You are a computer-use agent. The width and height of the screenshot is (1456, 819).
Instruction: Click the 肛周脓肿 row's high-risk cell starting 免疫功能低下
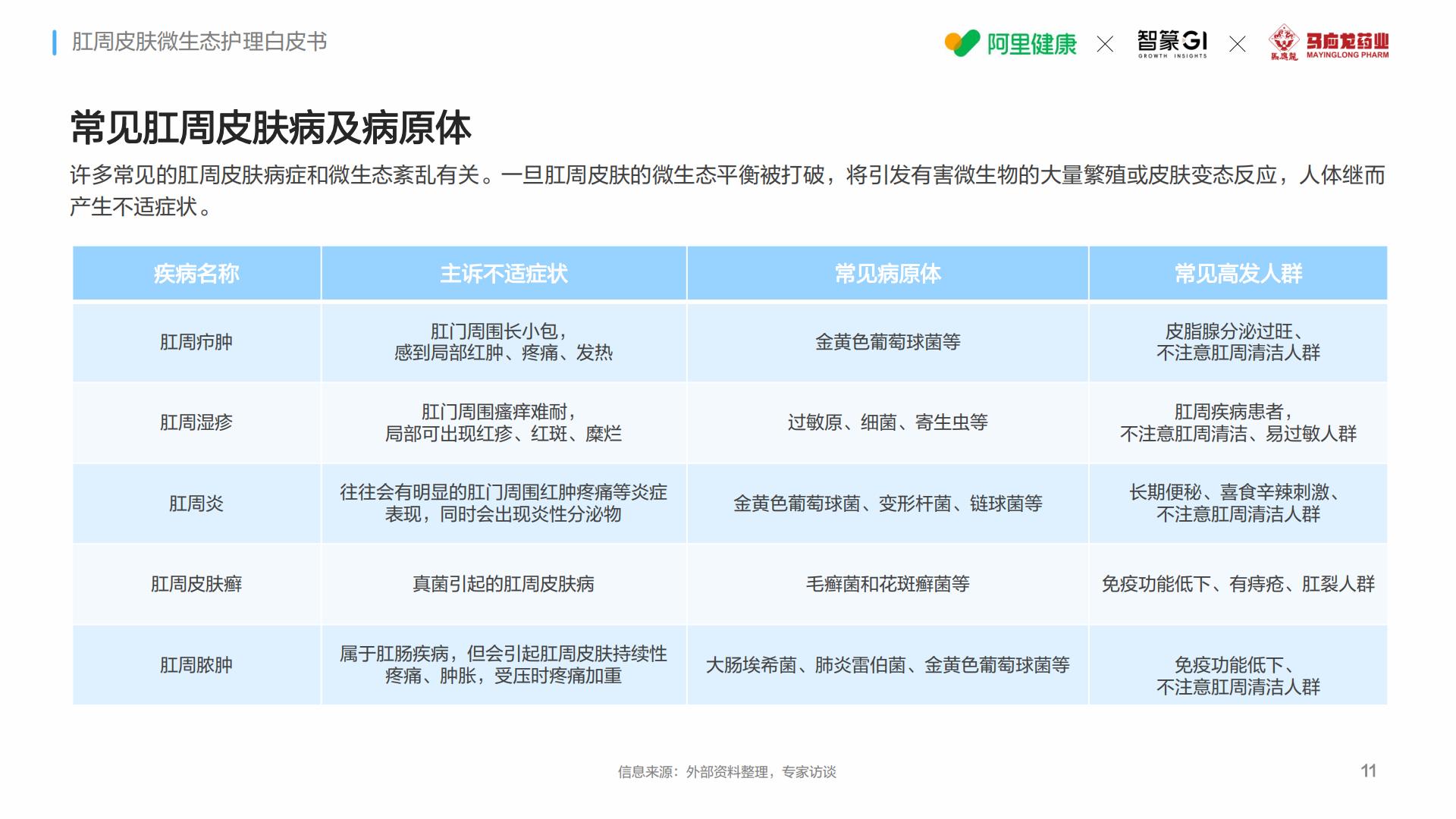pos(1238,665)
